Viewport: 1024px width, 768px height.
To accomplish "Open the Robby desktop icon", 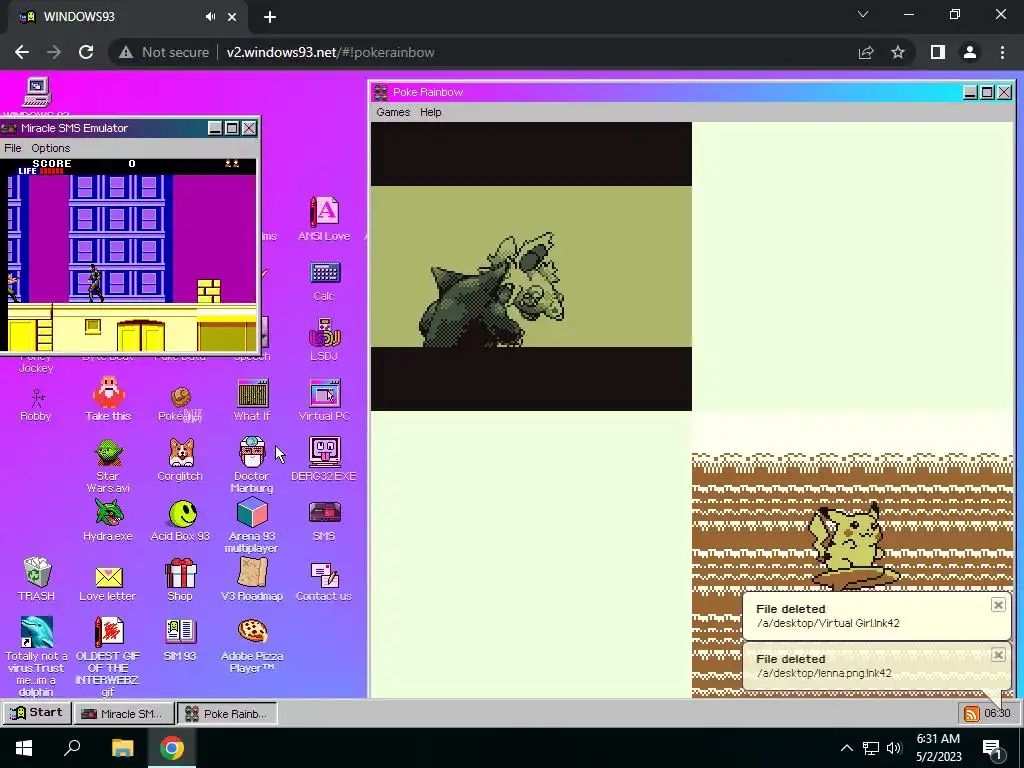I will coord(36,404).
